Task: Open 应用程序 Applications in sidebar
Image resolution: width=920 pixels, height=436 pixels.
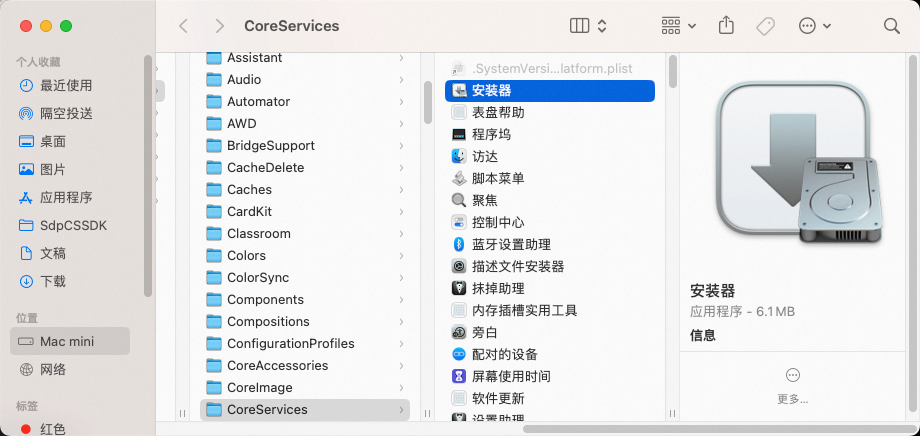Action: 66,197
